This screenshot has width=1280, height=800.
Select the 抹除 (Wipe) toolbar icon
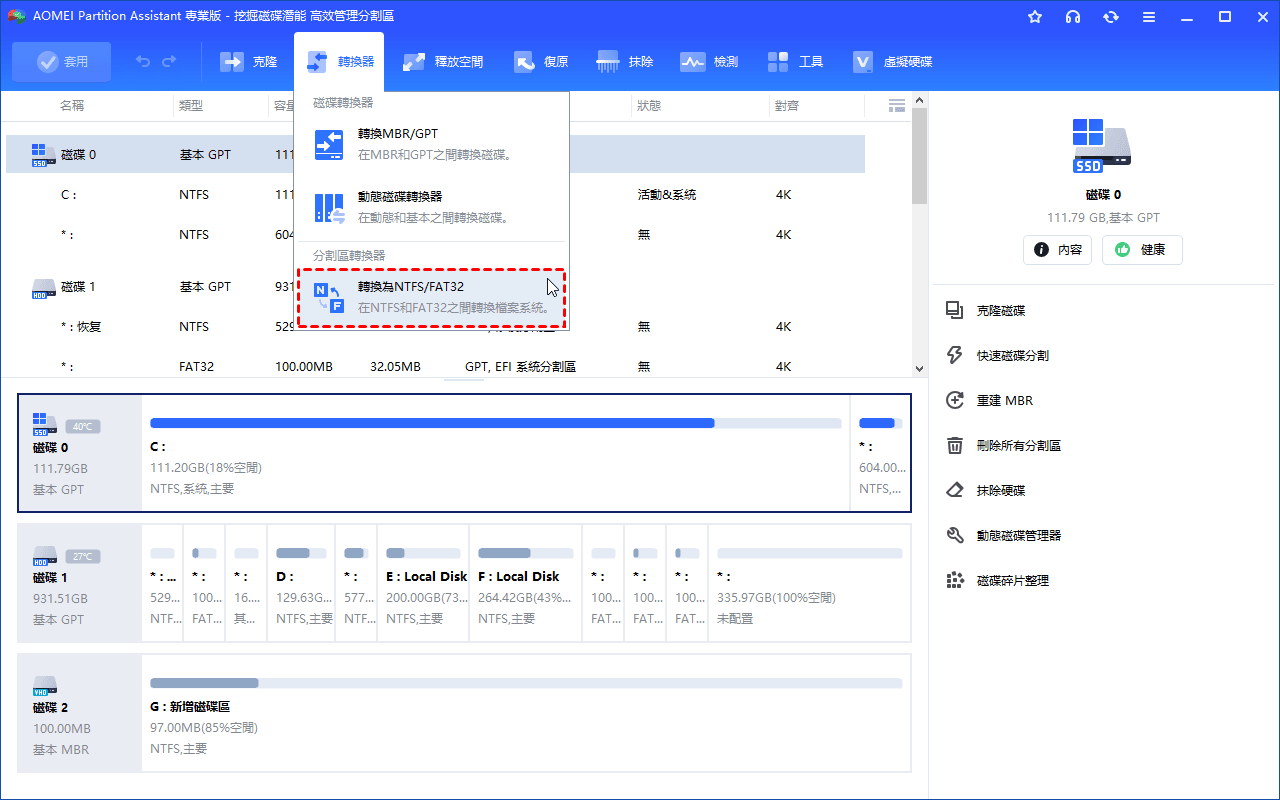[x=608, y=62]
